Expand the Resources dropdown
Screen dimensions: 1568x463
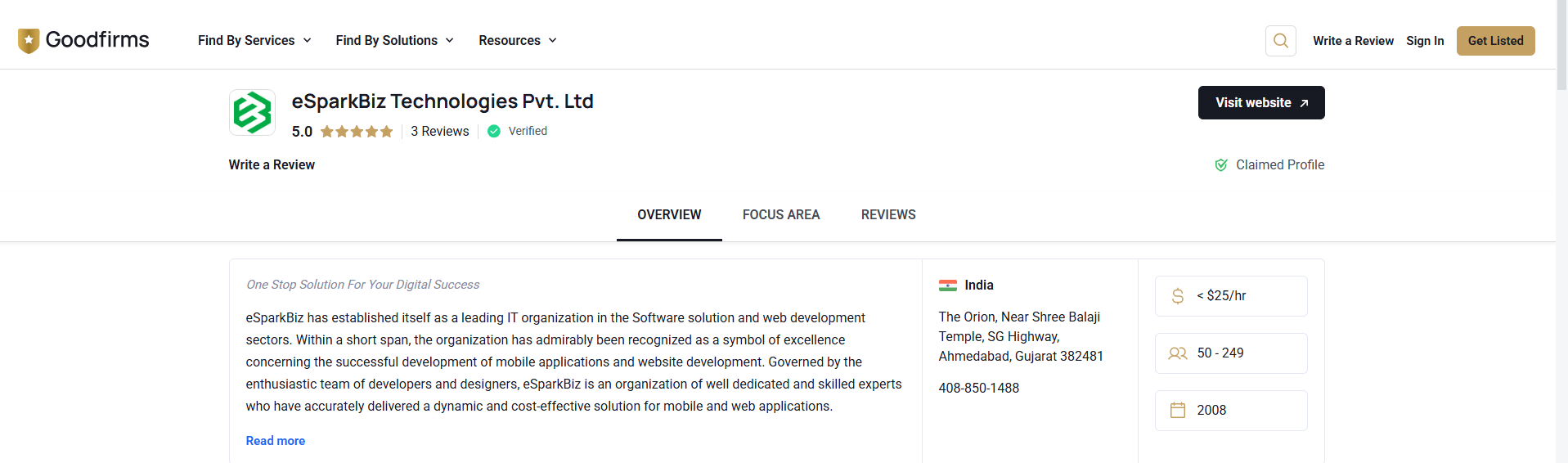[518, 41]
